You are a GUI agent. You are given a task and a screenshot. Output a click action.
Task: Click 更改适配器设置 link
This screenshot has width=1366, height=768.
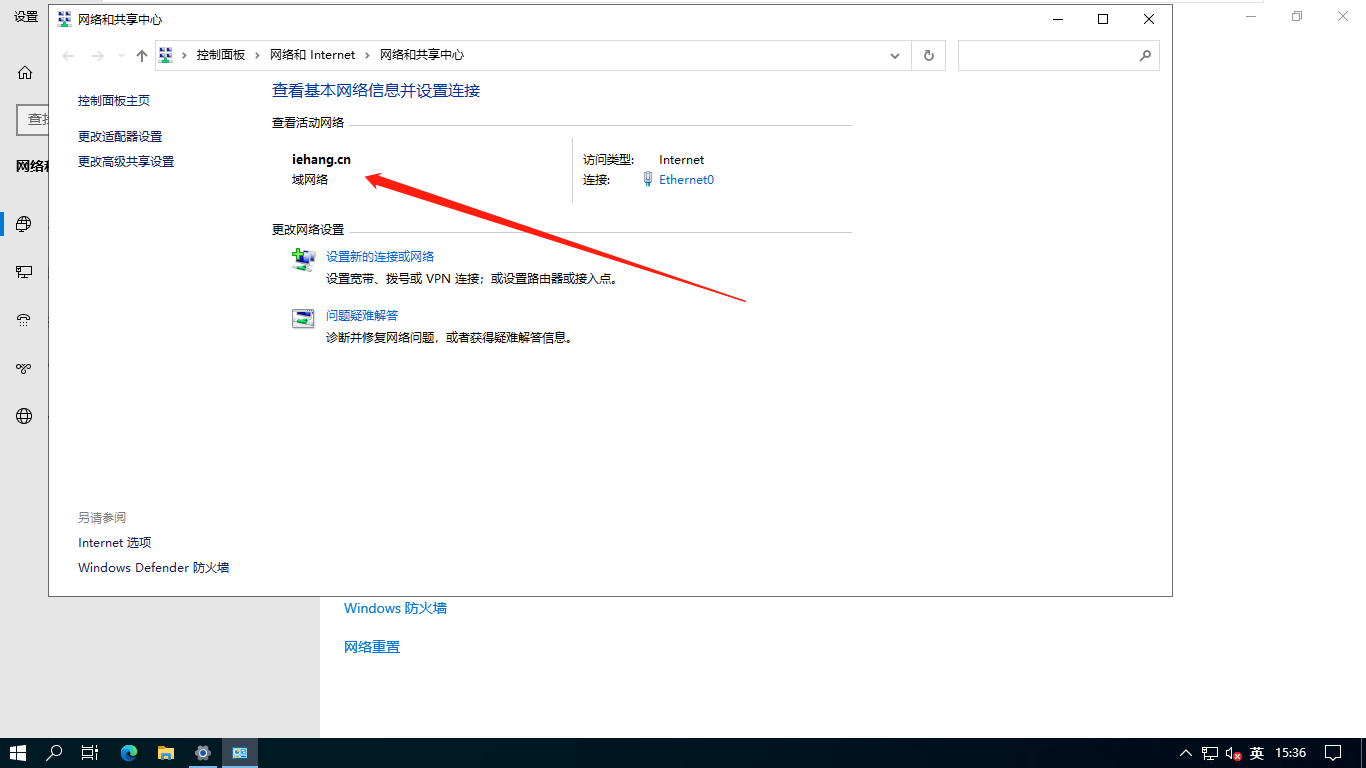click(x=120, y=137)
